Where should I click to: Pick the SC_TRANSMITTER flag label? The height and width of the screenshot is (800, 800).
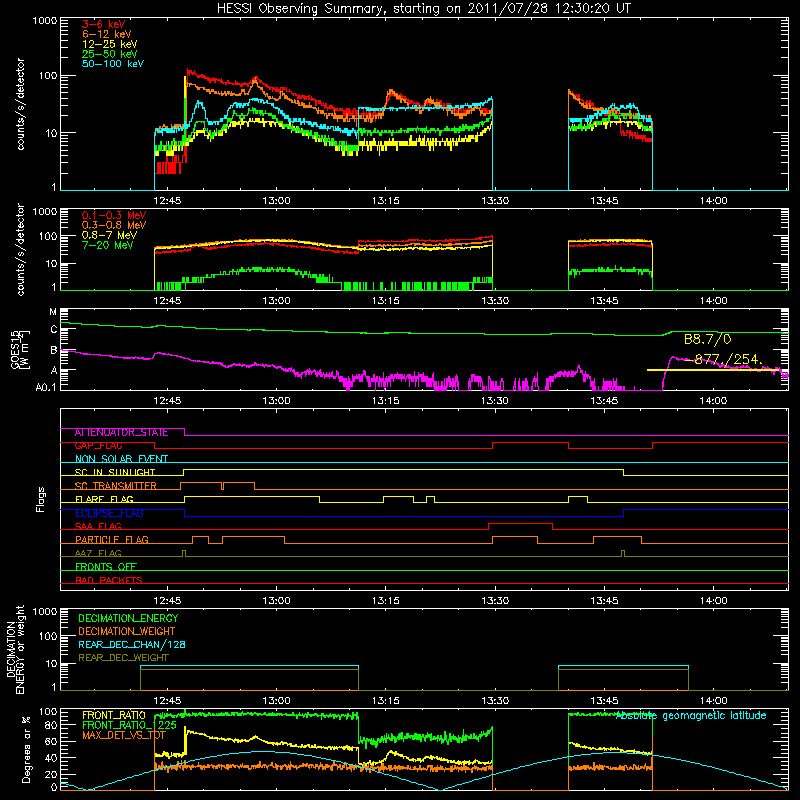point(116,486)
